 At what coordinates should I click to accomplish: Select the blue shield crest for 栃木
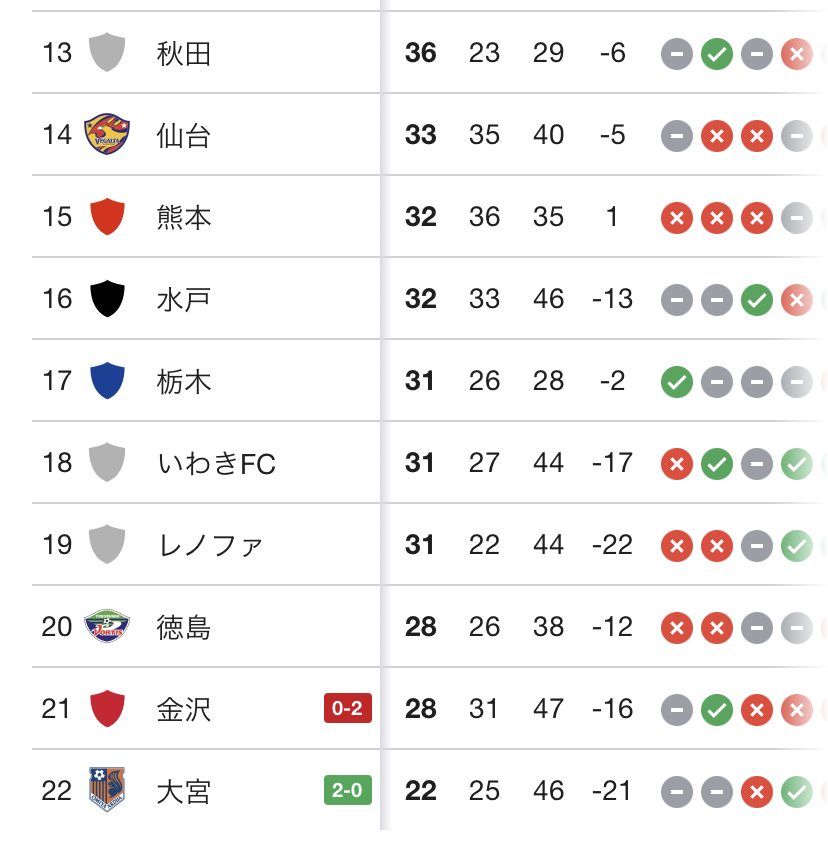107,380
